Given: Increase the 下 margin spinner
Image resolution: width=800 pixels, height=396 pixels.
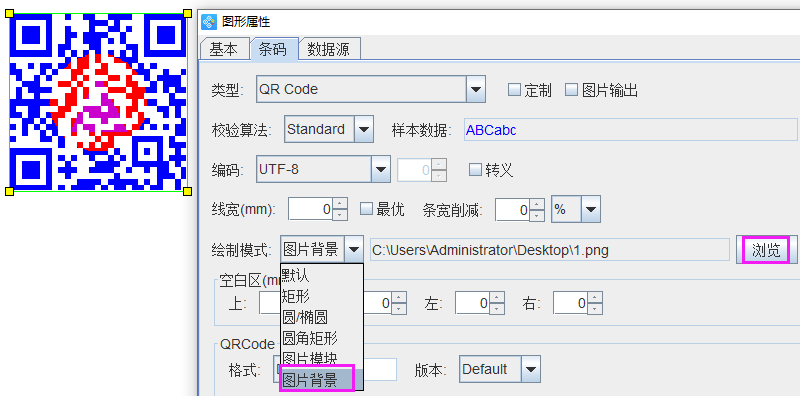Looking at the screenshot, I should (400, 298).
